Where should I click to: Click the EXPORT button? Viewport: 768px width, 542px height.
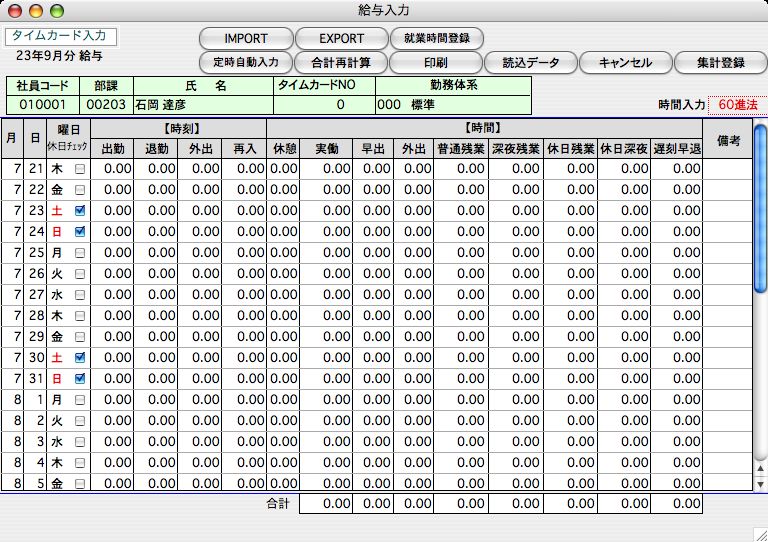pos(341,39)
